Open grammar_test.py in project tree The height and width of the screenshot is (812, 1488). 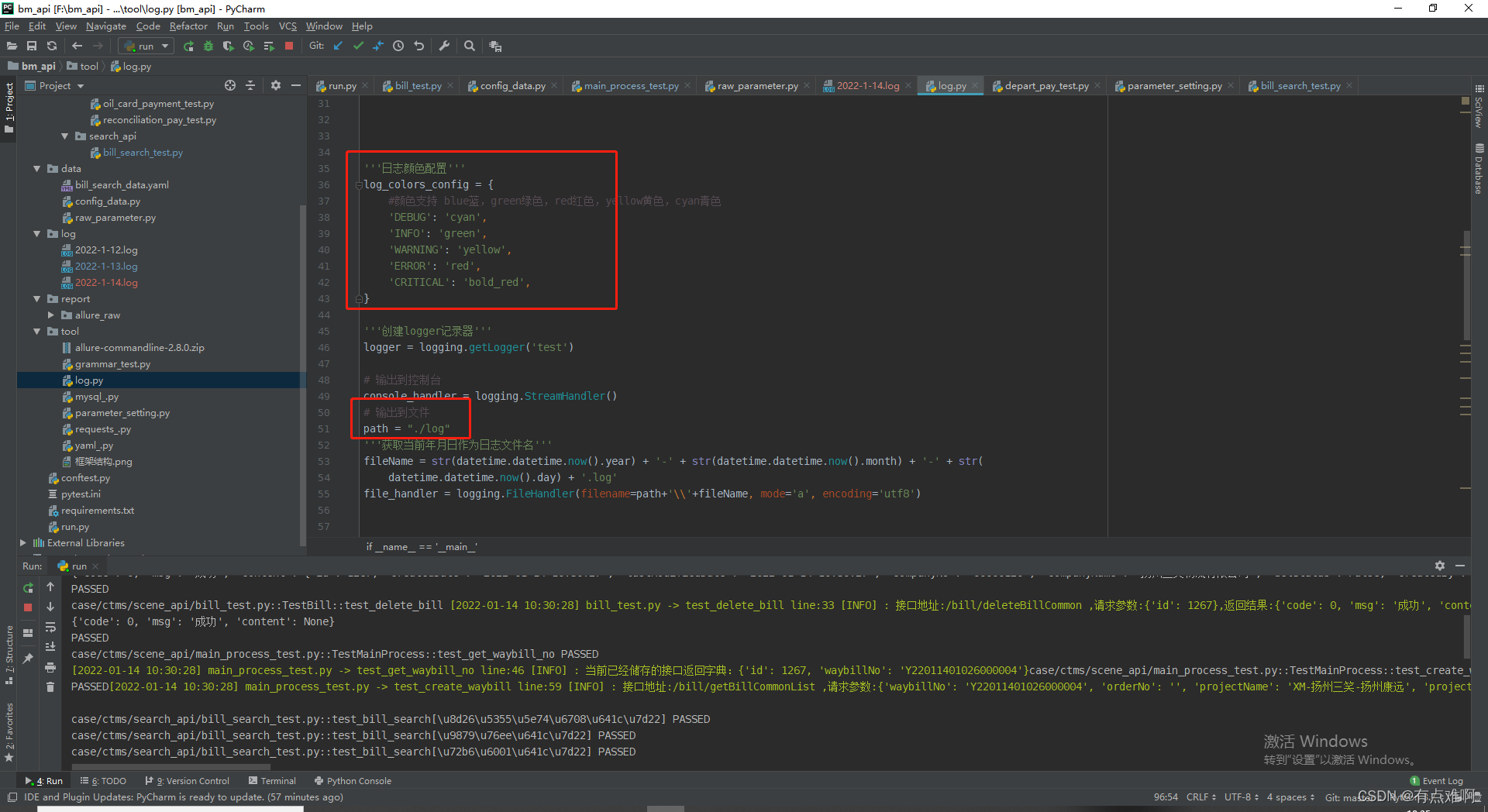pos(112,364)
